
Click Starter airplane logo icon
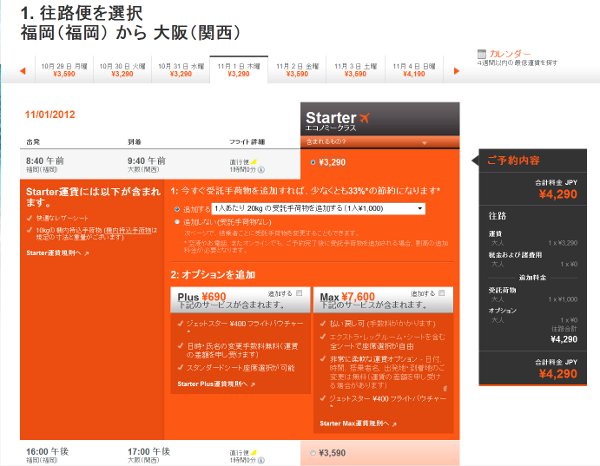click(364, 118)
